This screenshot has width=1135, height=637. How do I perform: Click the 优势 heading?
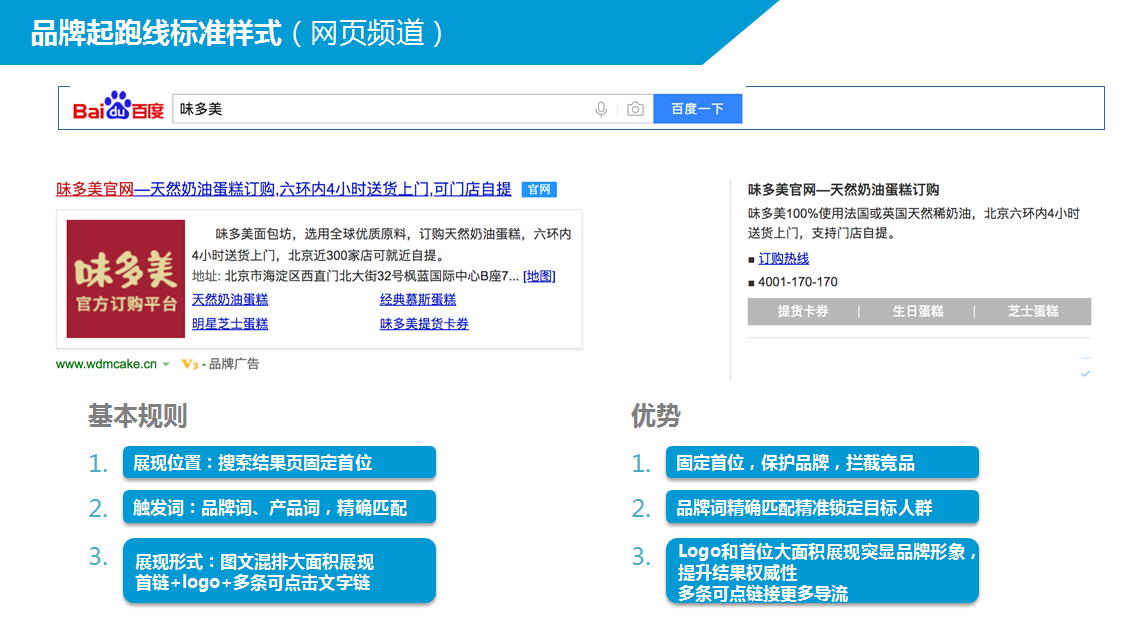[x=656, y=416]
